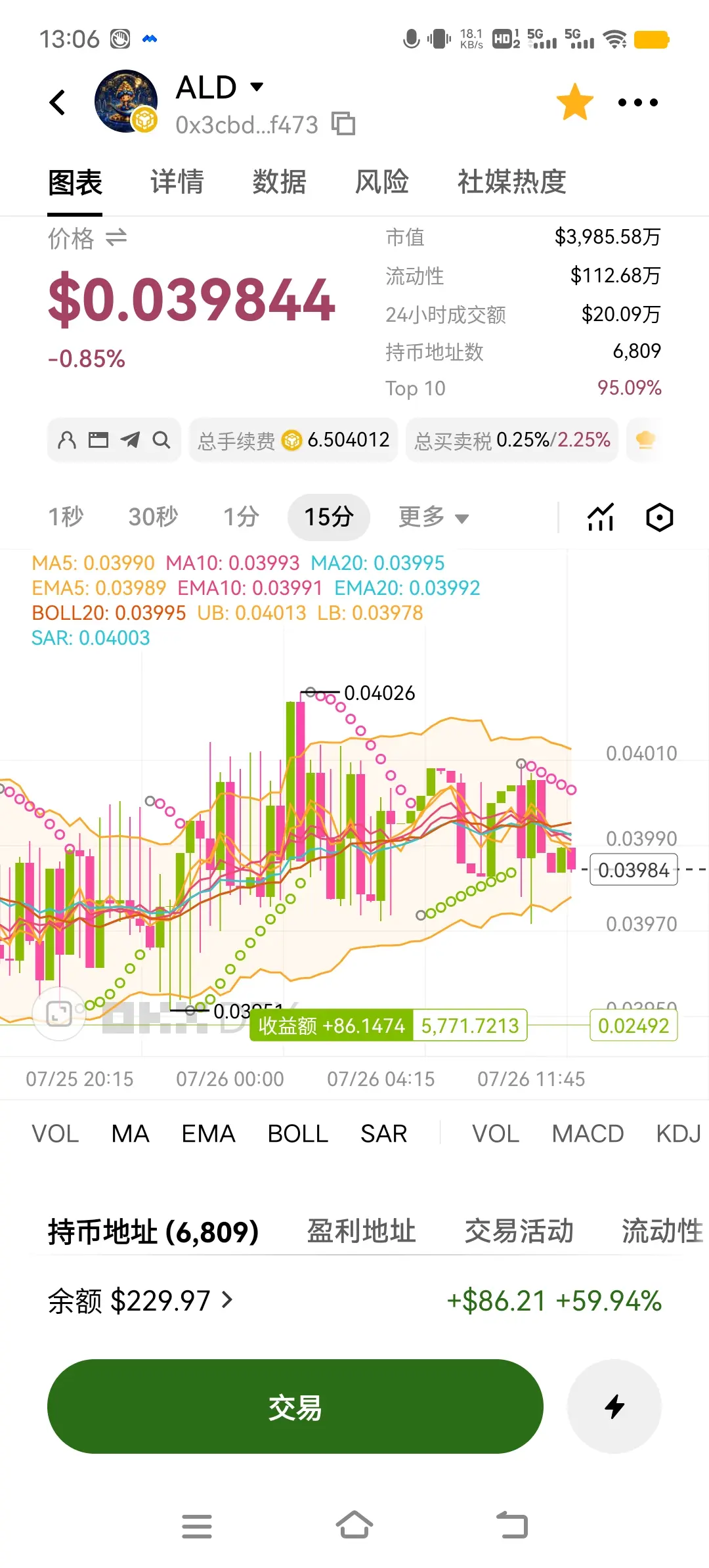Tap the magnifier search icon in chip
The height and width of the screenshot is (1568, 709).
point(161,440)
